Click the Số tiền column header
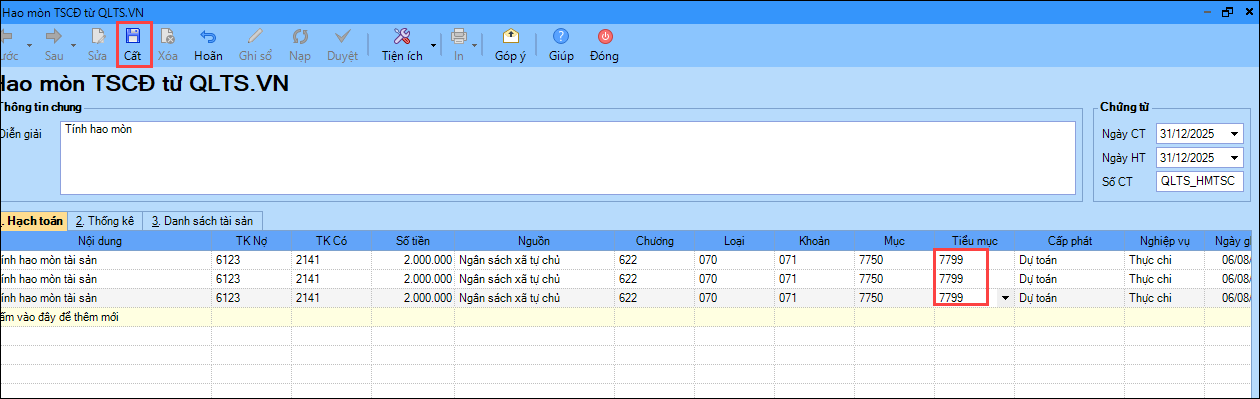 pos(412,241)
